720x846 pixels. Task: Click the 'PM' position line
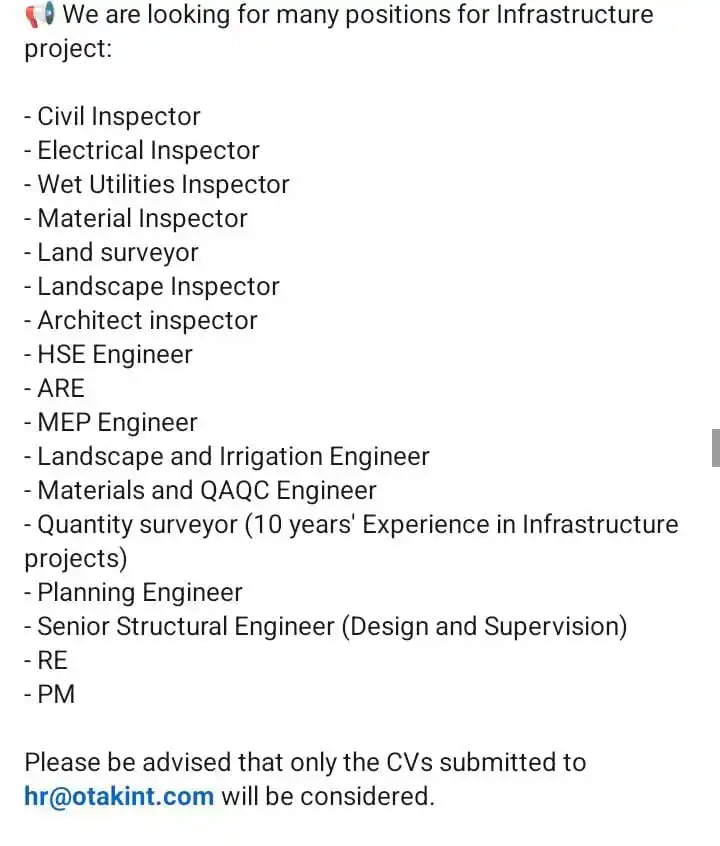50,694
